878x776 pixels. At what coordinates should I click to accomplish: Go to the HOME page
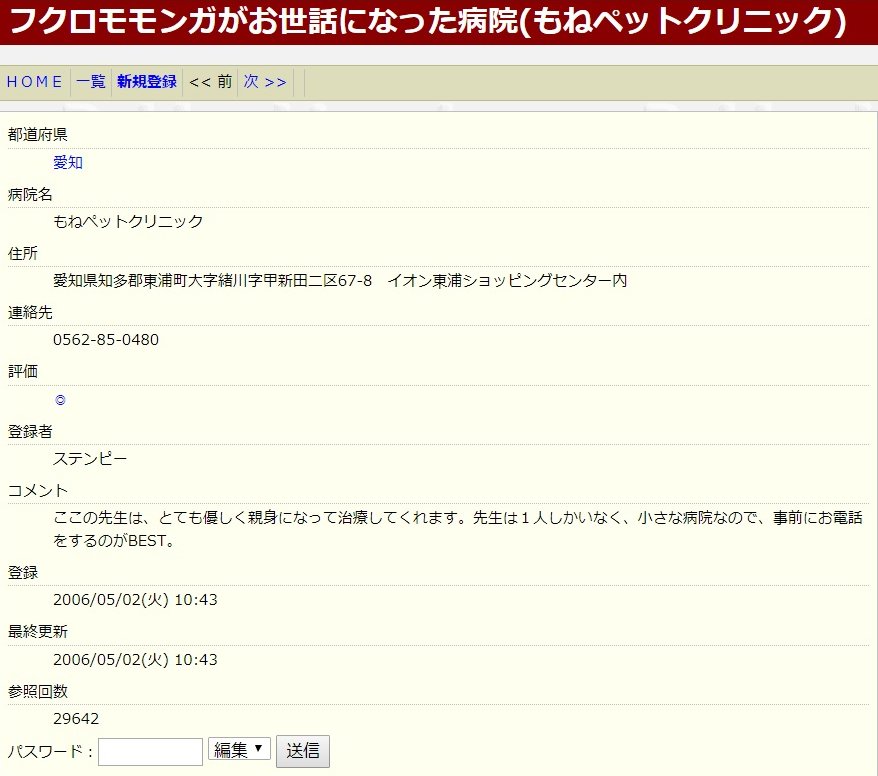coord(35,82)
